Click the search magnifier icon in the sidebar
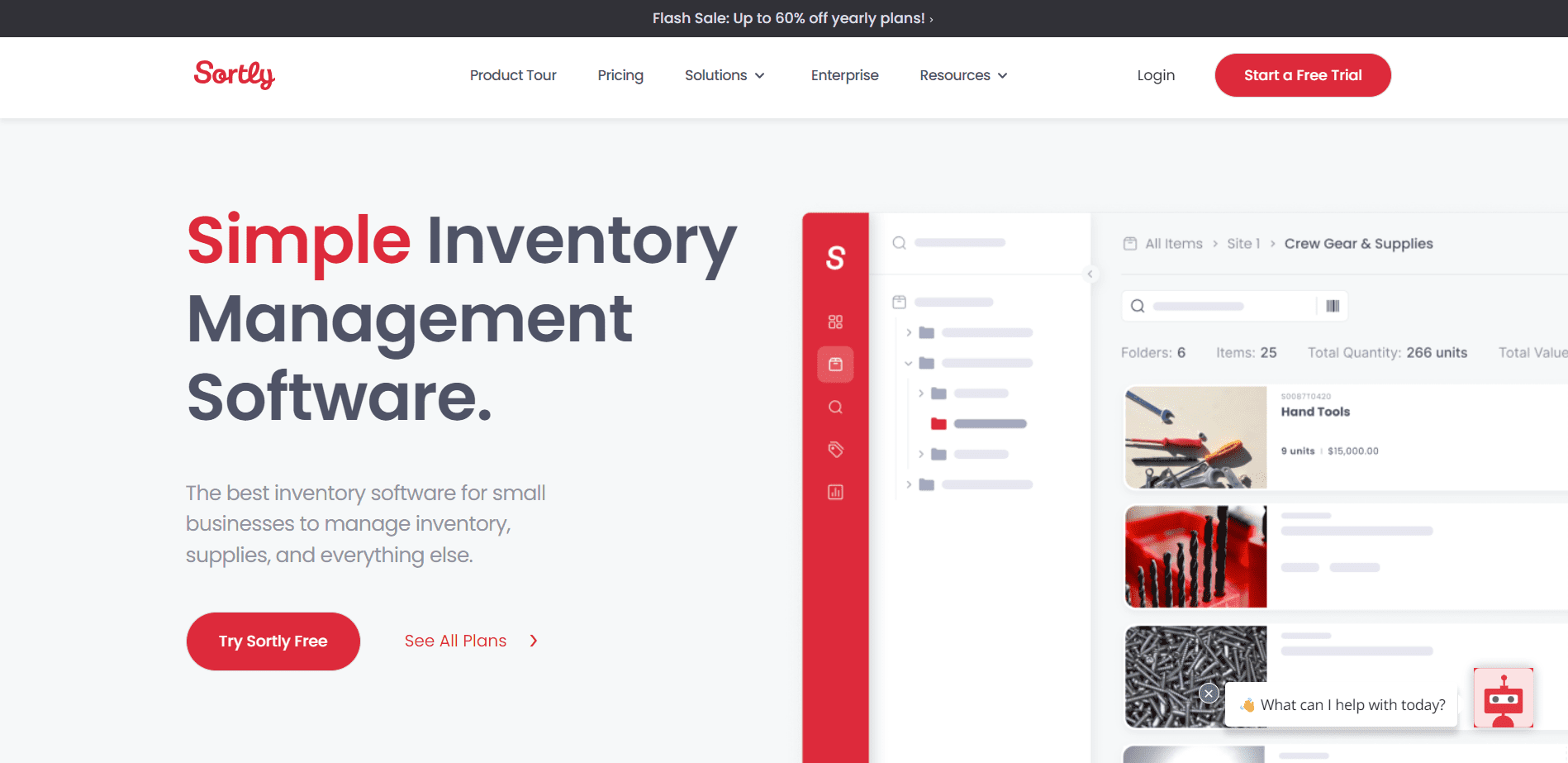The width and height of the screenshot is (1568, 763). coord(835,407)
